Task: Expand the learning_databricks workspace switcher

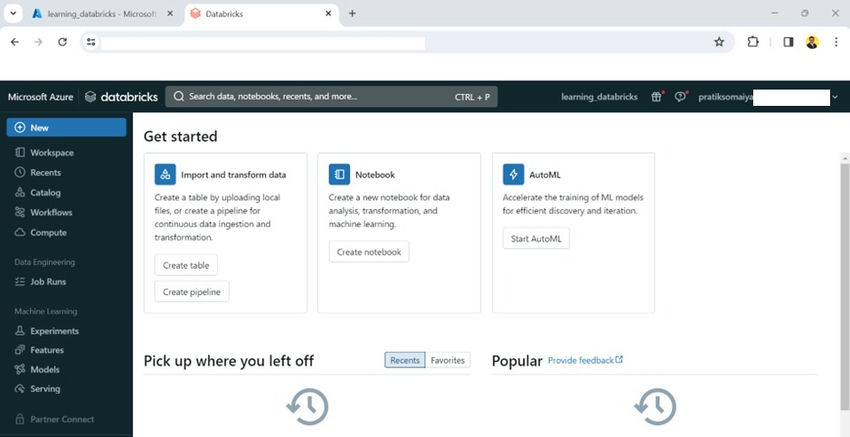Action: coord(599,97)
